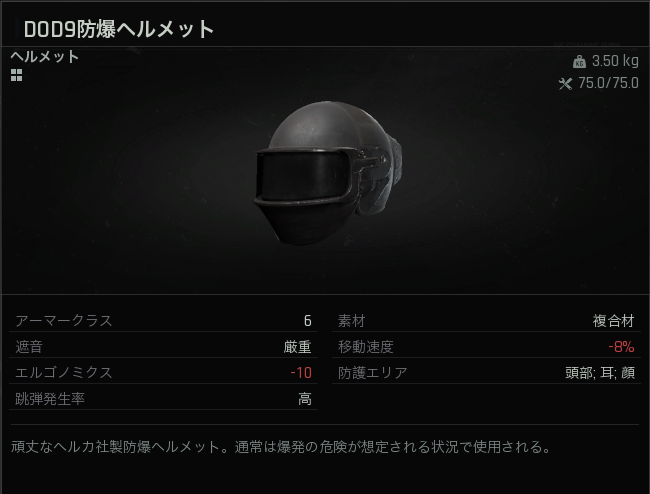Click the helmet's dark visor
This screenshot has width=650, height=494.
(x=303, y=175)
